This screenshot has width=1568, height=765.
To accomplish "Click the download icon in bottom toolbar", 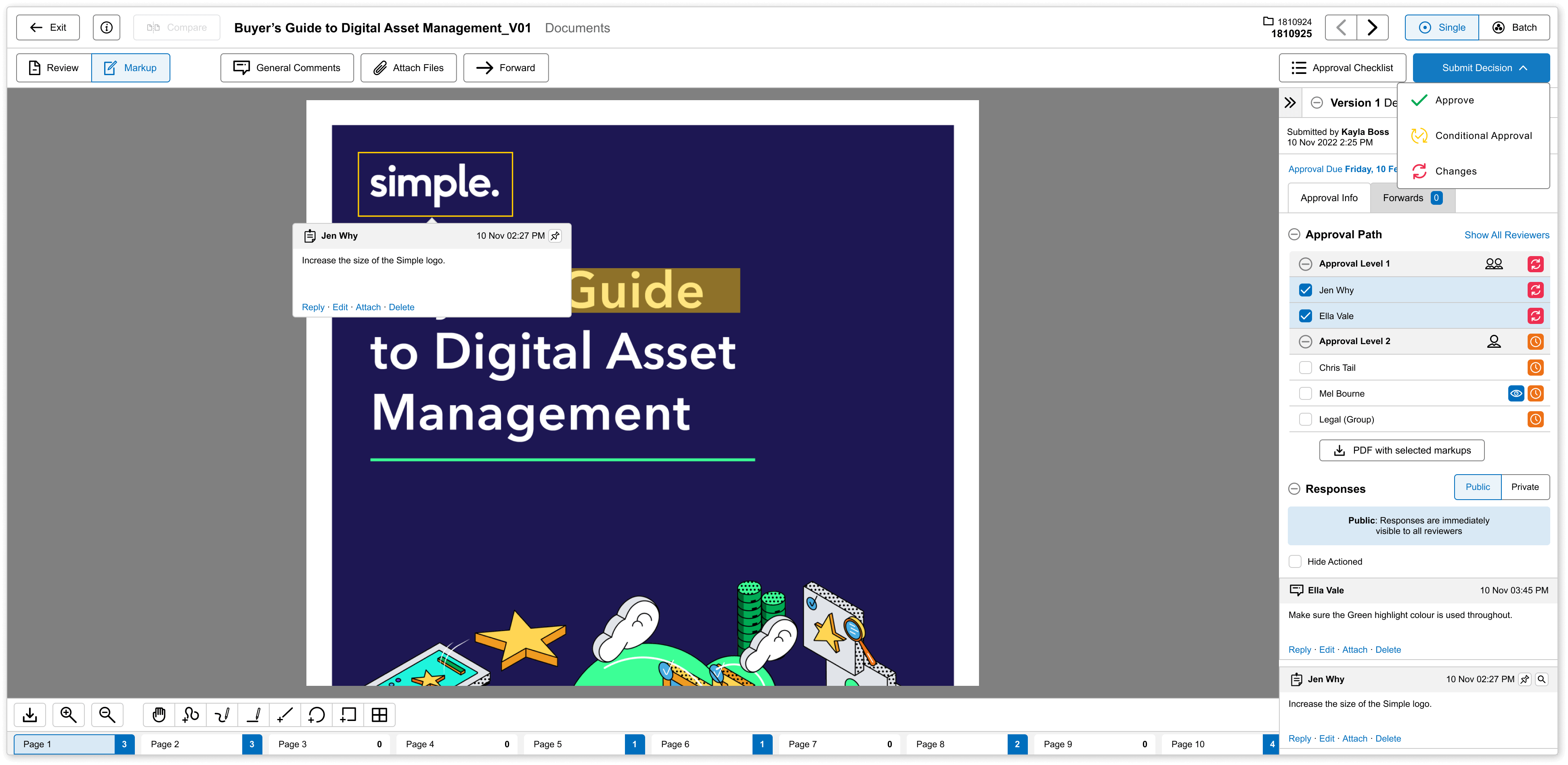I will pos(30,715).
